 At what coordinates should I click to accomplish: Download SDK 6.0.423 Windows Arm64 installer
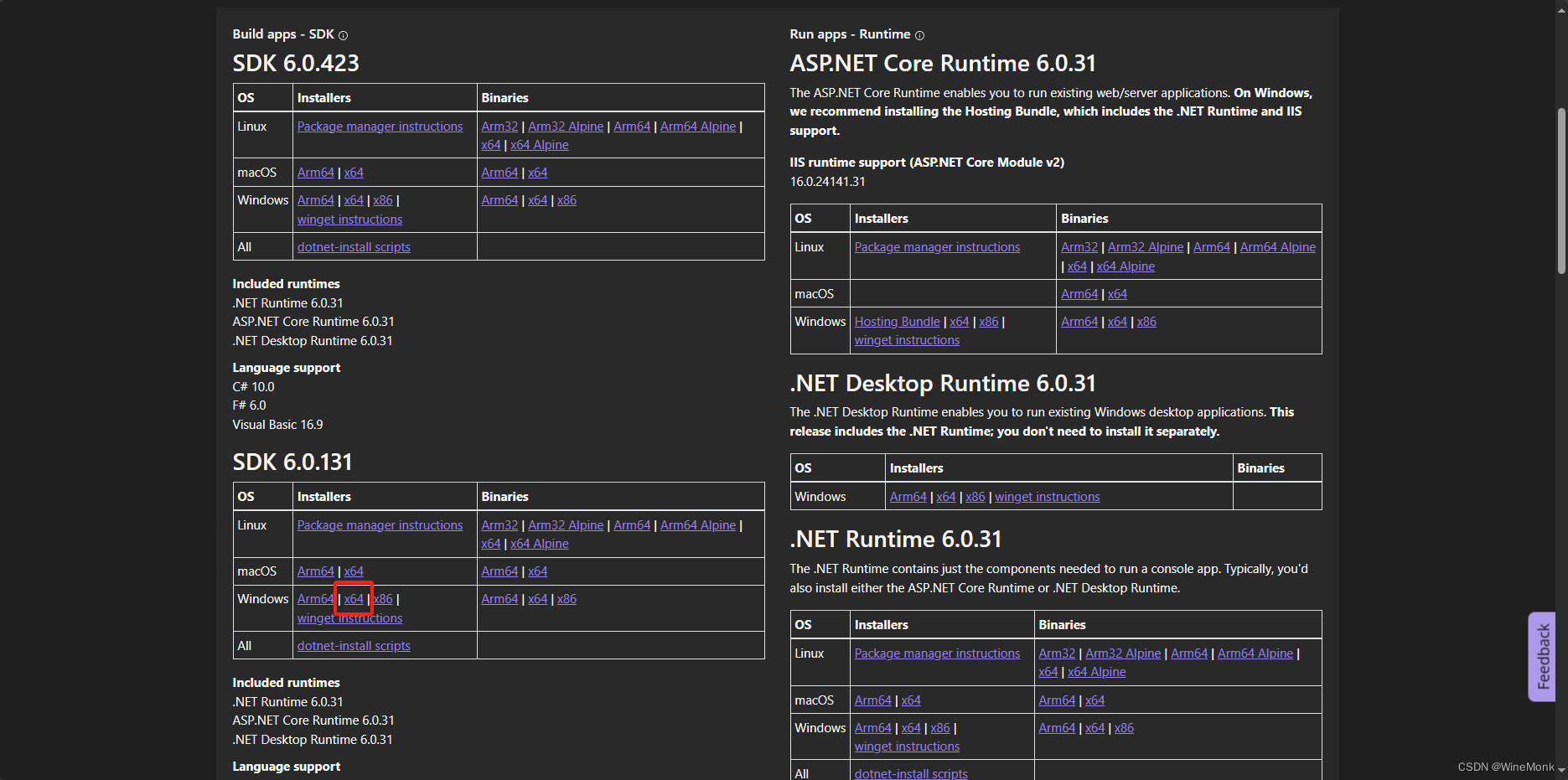click(x=316, y=200)
